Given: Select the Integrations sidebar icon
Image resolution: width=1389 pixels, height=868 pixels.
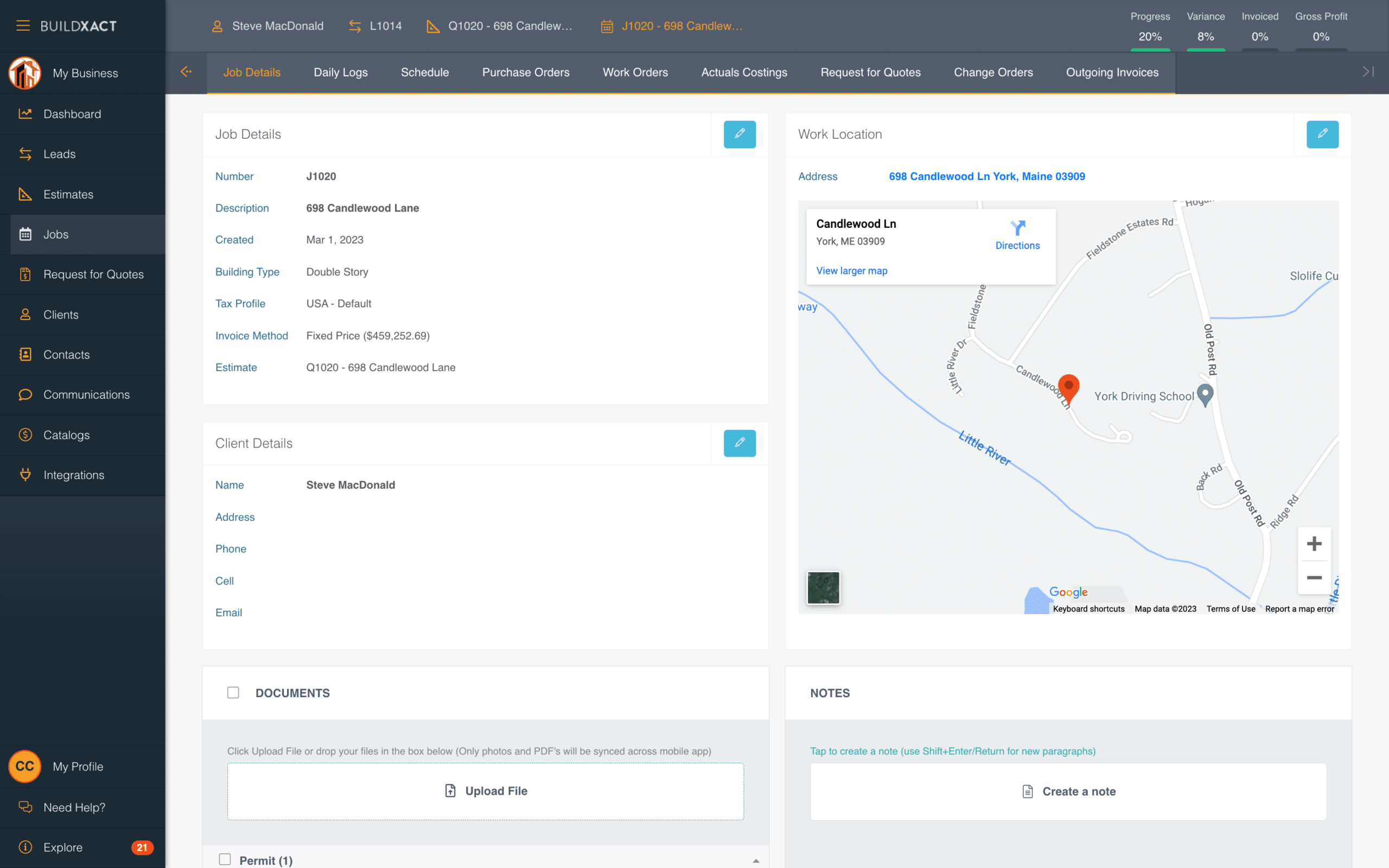Looking at the screenshot, I should [26, 475].
